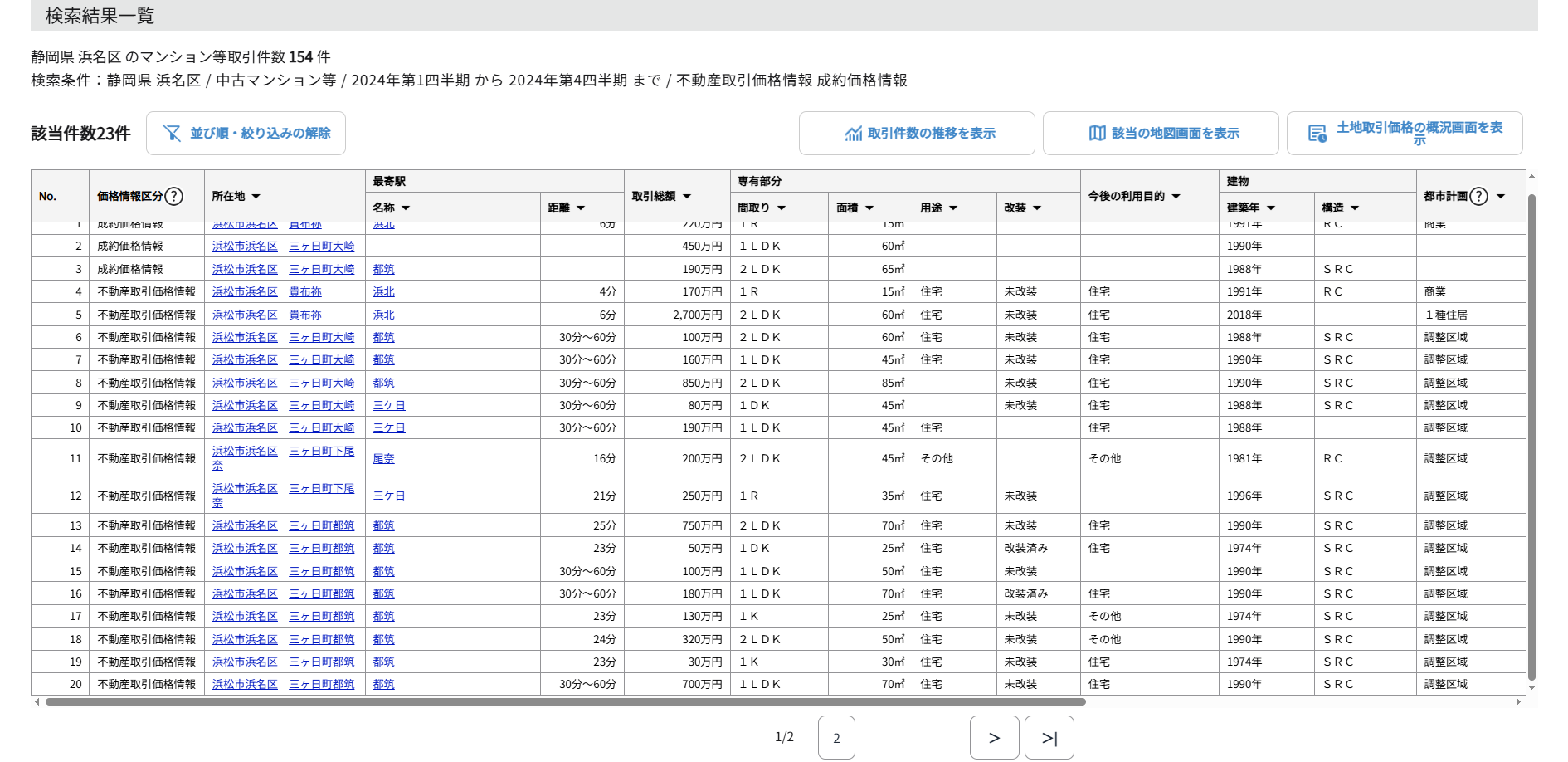Select 2,700万円 price cell in row 5
The height and width of the screenshot is (762, 1568).
pyautogui.click(x=677, y=315)
